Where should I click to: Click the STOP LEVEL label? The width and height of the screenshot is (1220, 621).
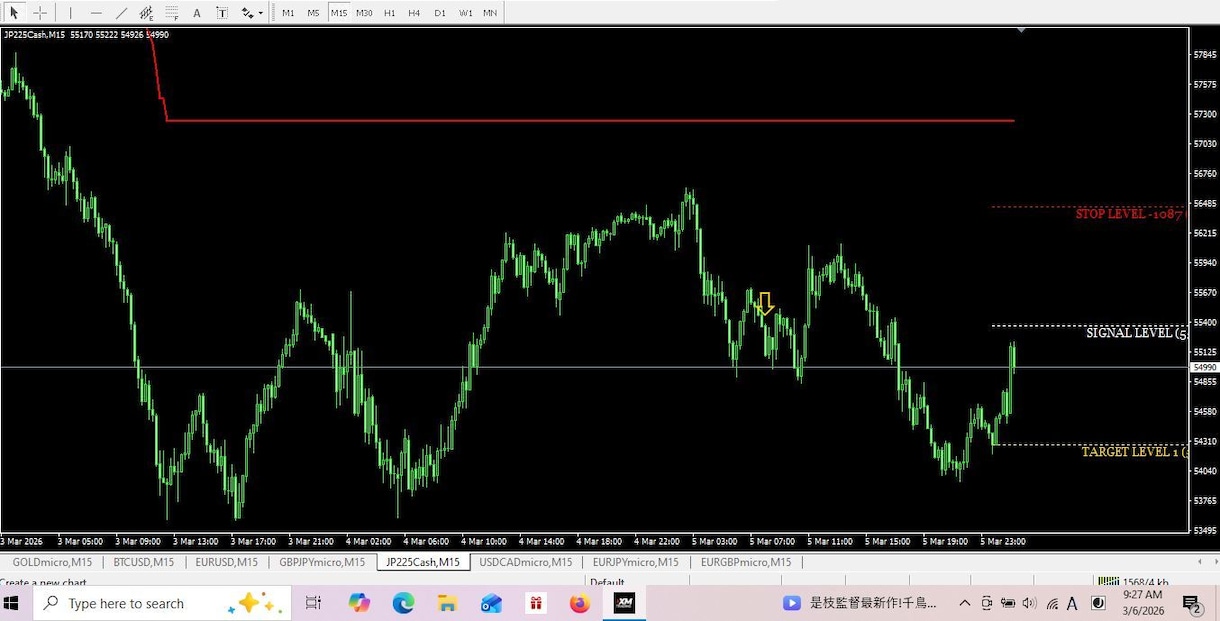[1130, 214]
